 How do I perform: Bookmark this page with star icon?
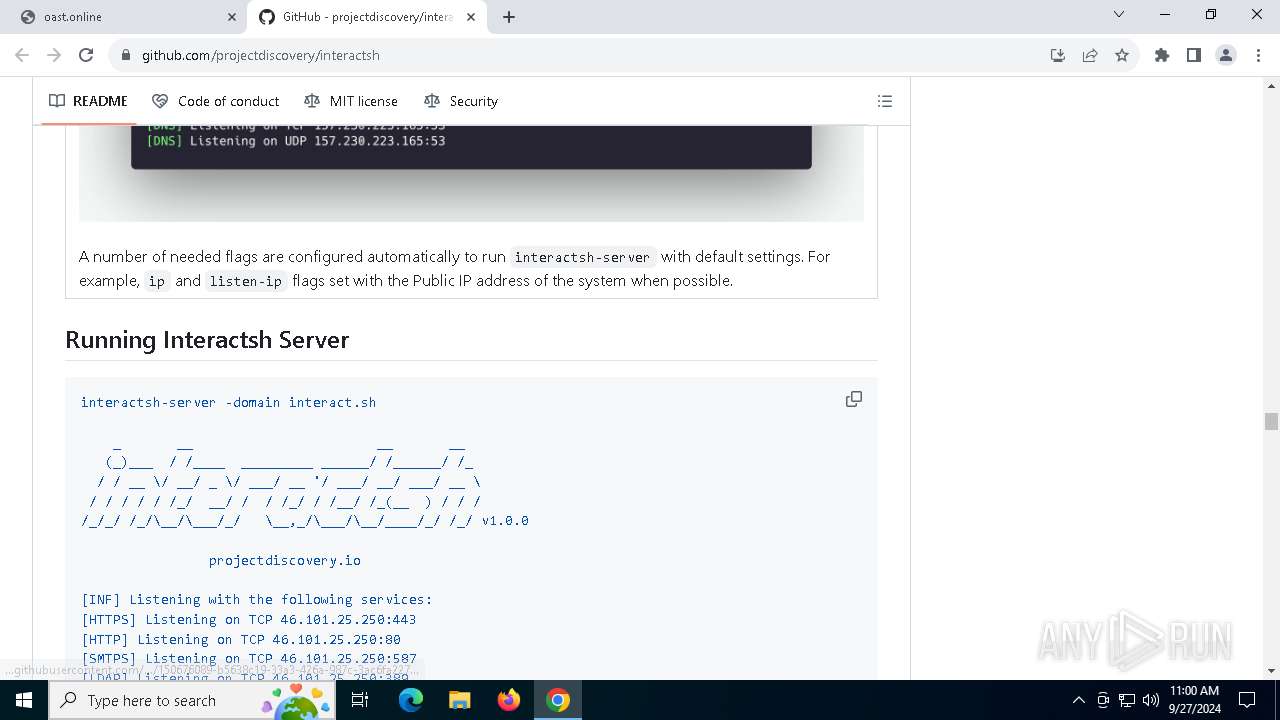coord(1122,55)
